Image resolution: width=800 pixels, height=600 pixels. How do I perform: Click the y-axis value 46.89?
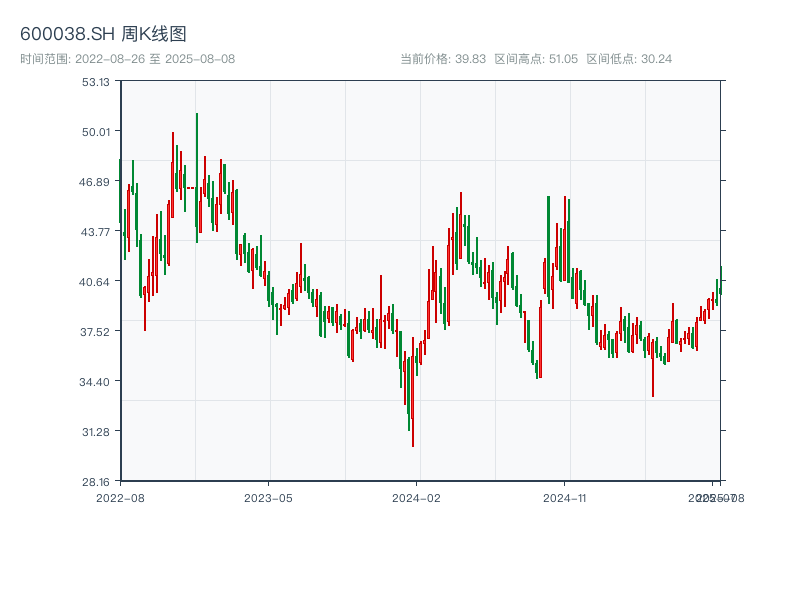click(x=94, y=182)
